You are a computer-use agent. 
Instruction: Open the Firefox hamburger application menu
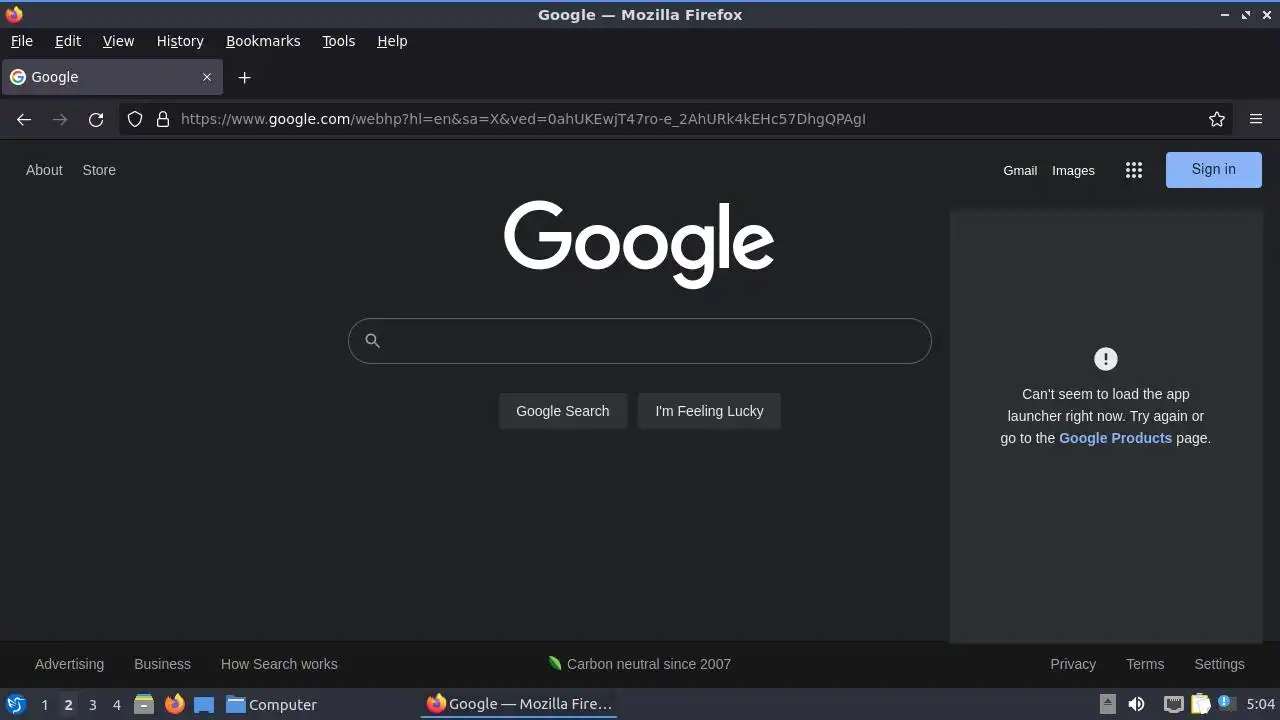tap(1256, 119)
